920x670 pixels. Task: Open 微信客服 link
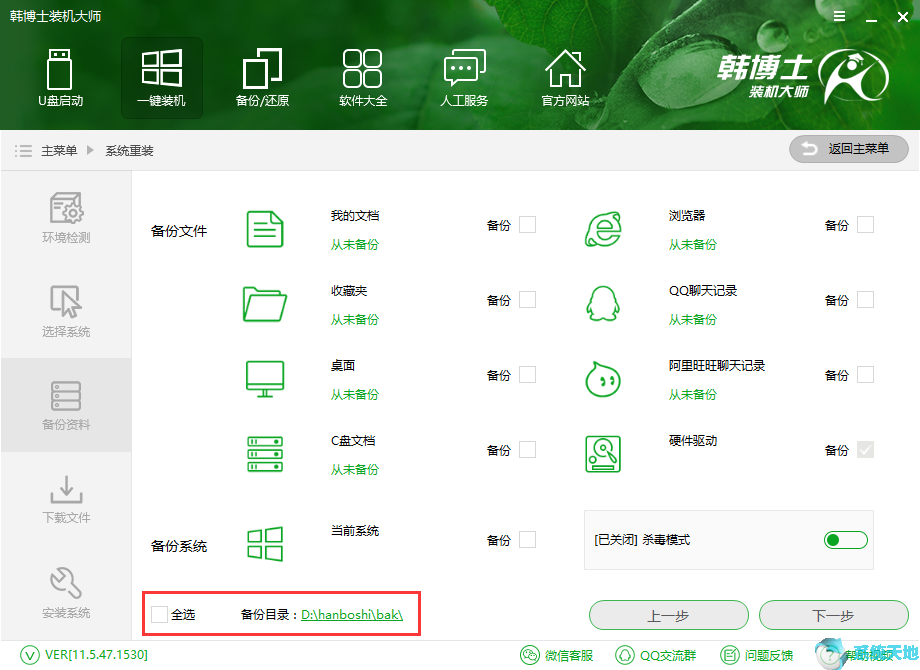[x=557, y=655]
